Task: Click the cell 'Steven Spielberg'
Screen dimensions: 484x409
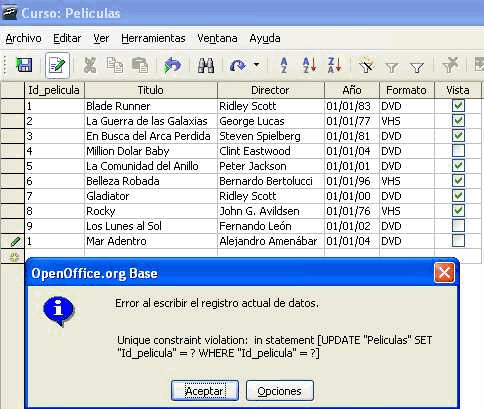Action: coord(271,136)
